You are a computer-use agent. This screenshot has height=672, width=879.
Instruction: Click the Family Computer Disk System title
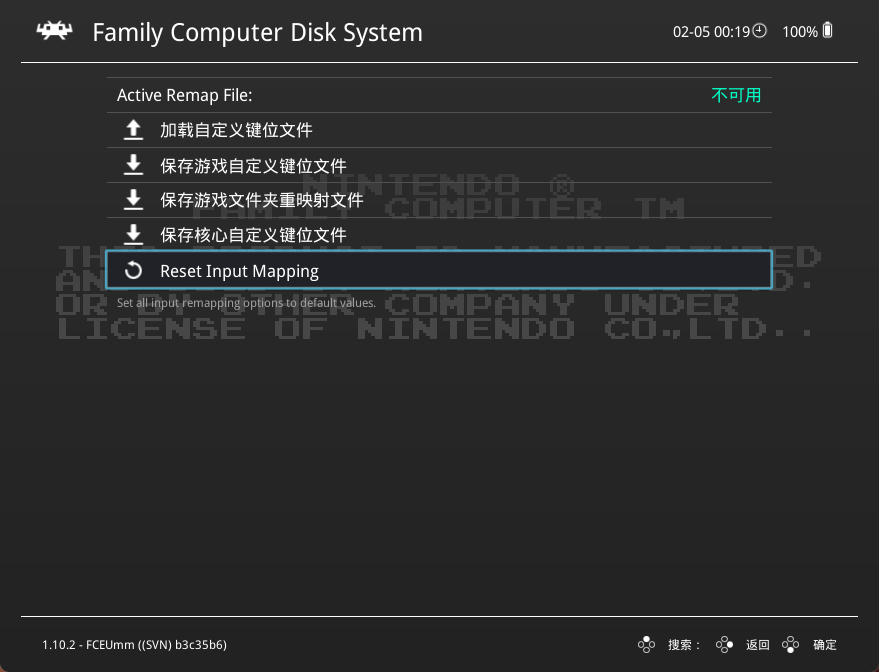[x=257, y=33]
